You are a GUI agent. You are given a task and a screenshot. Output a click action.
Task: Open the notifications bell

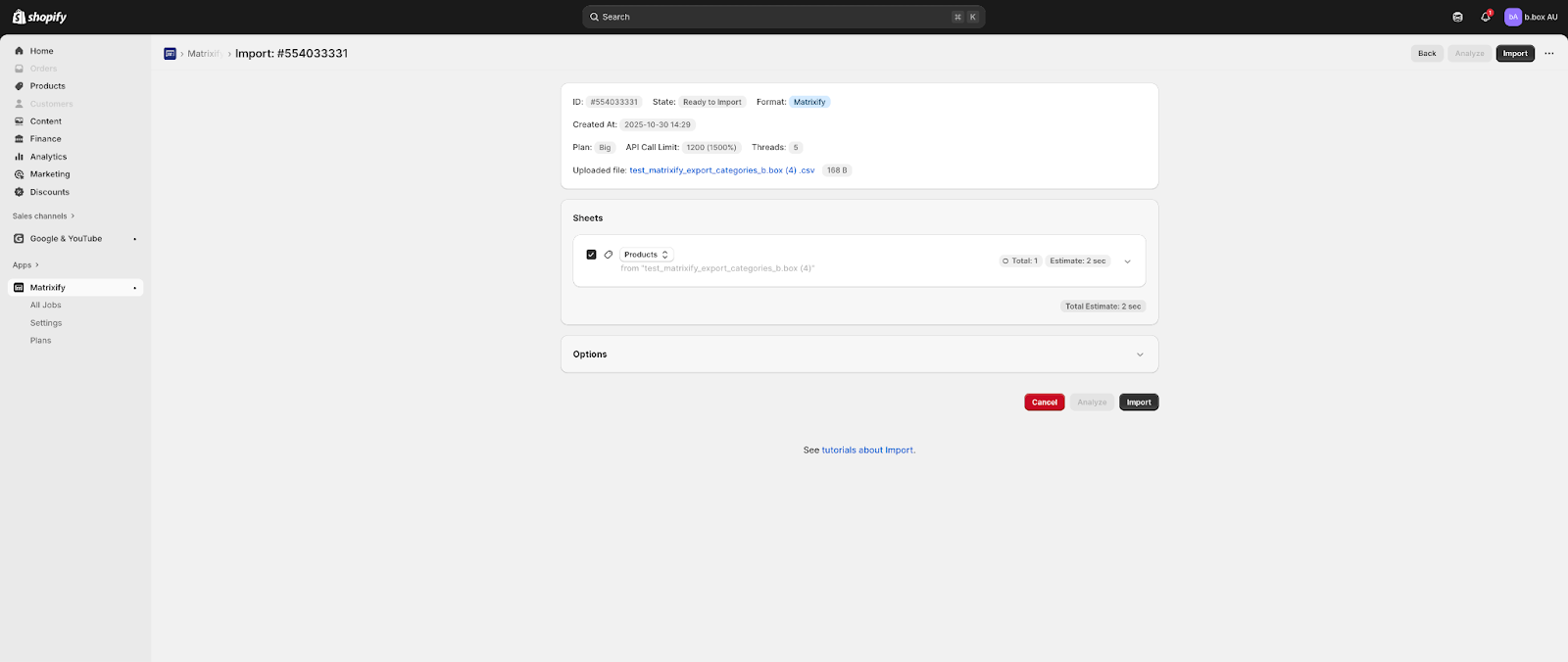[x=1486, y=17]
